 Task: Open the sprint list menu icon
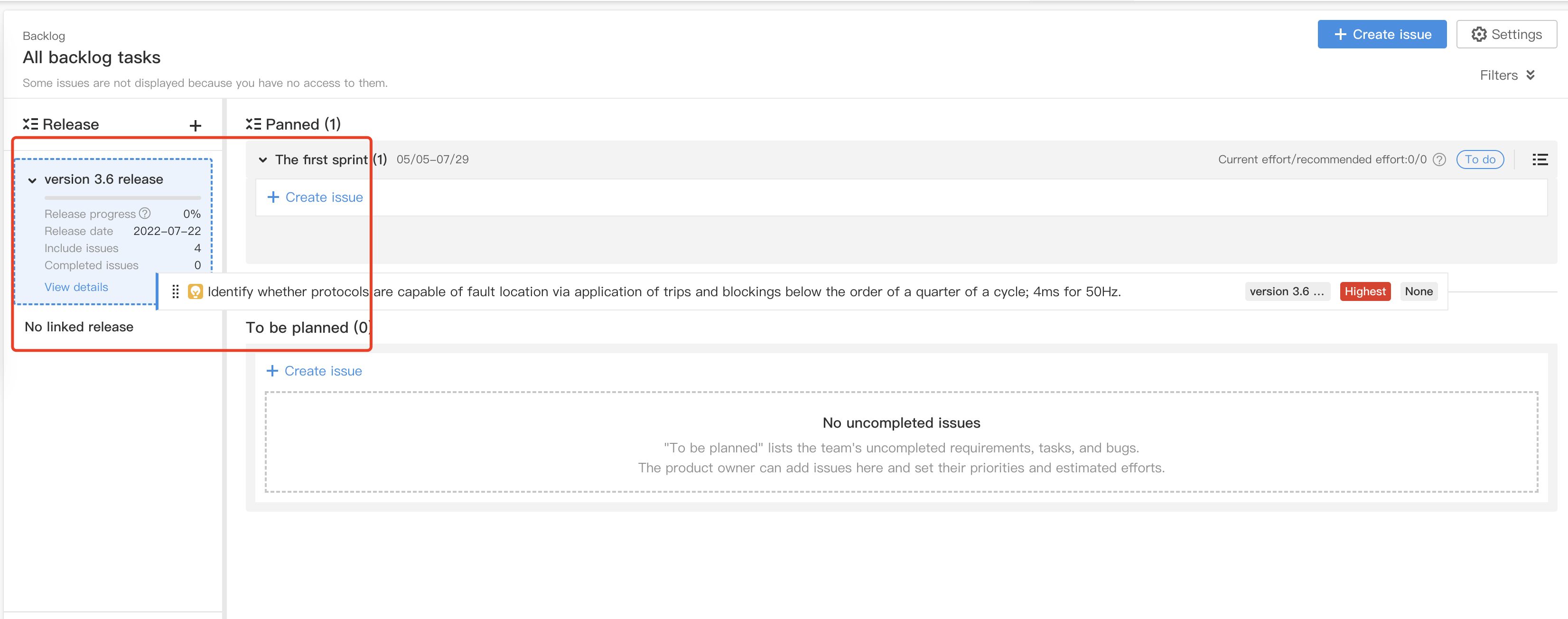[1540, 159]
